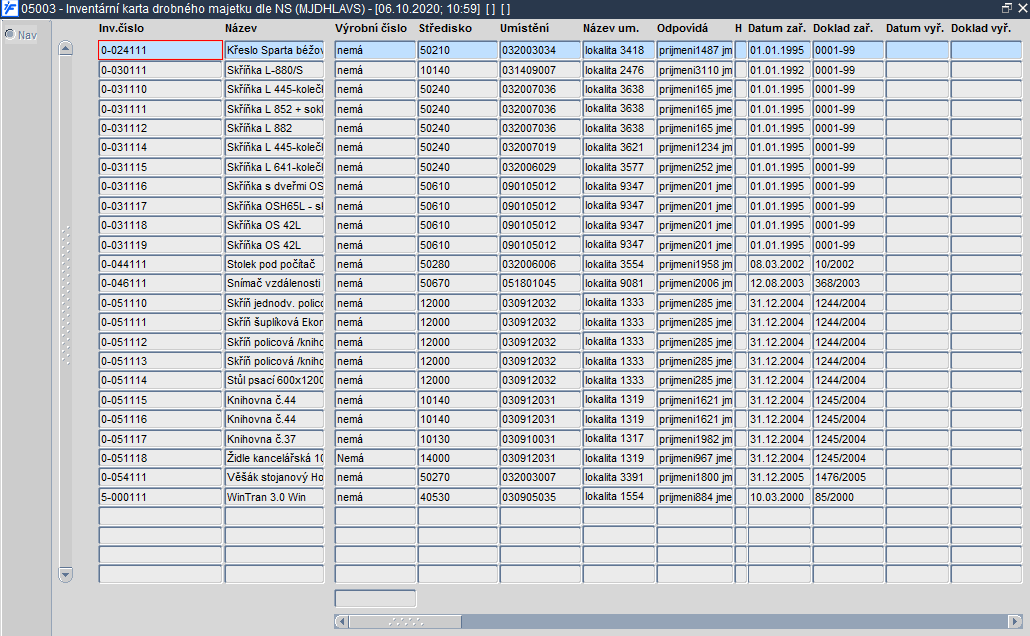The height and width of the screenshot is (636, 1030).
Task: Click Umístění cell 031409007
Action: [540, 70]
